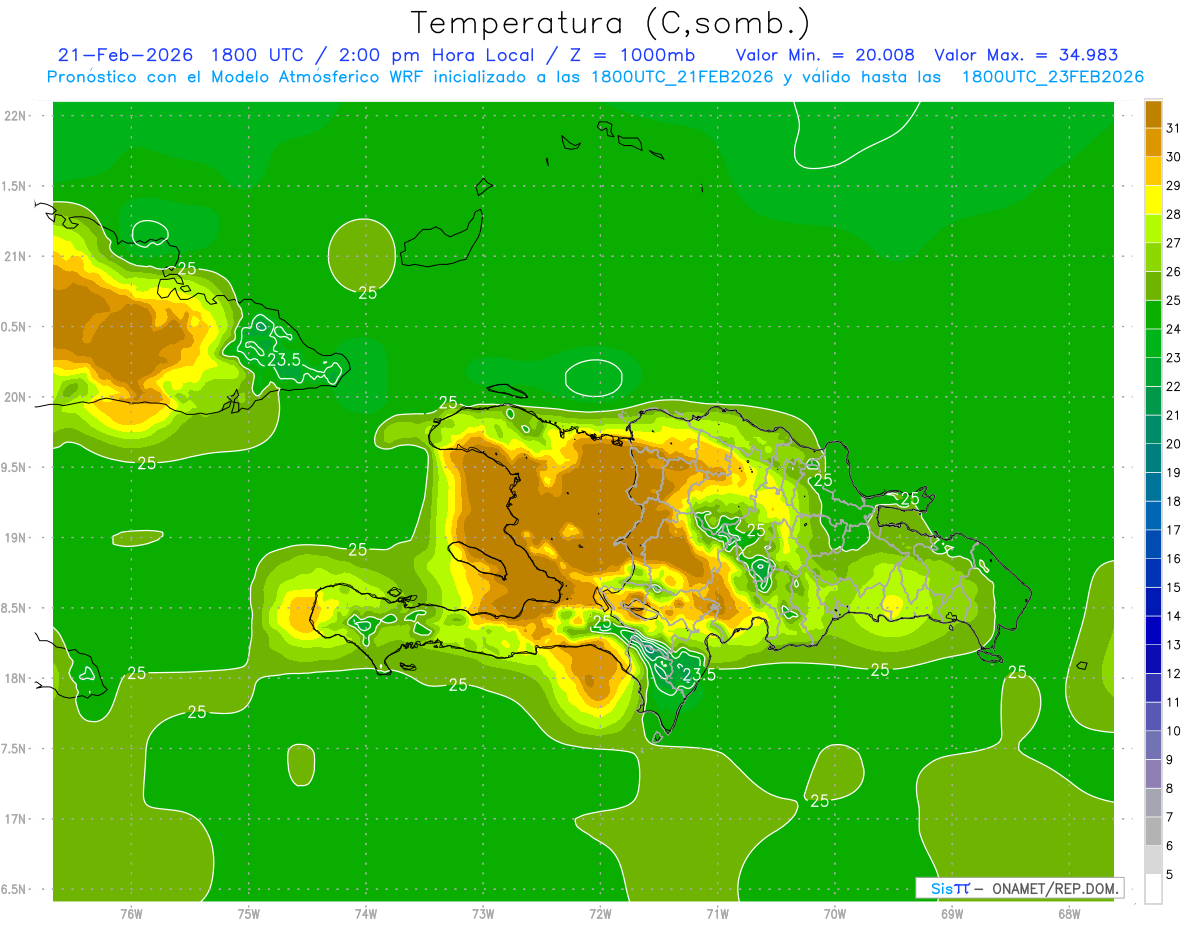Select the date text "21-Feb-2026"
Image resolution: width=1200 pixels, height=927 pixels.
tap(126, 55)
